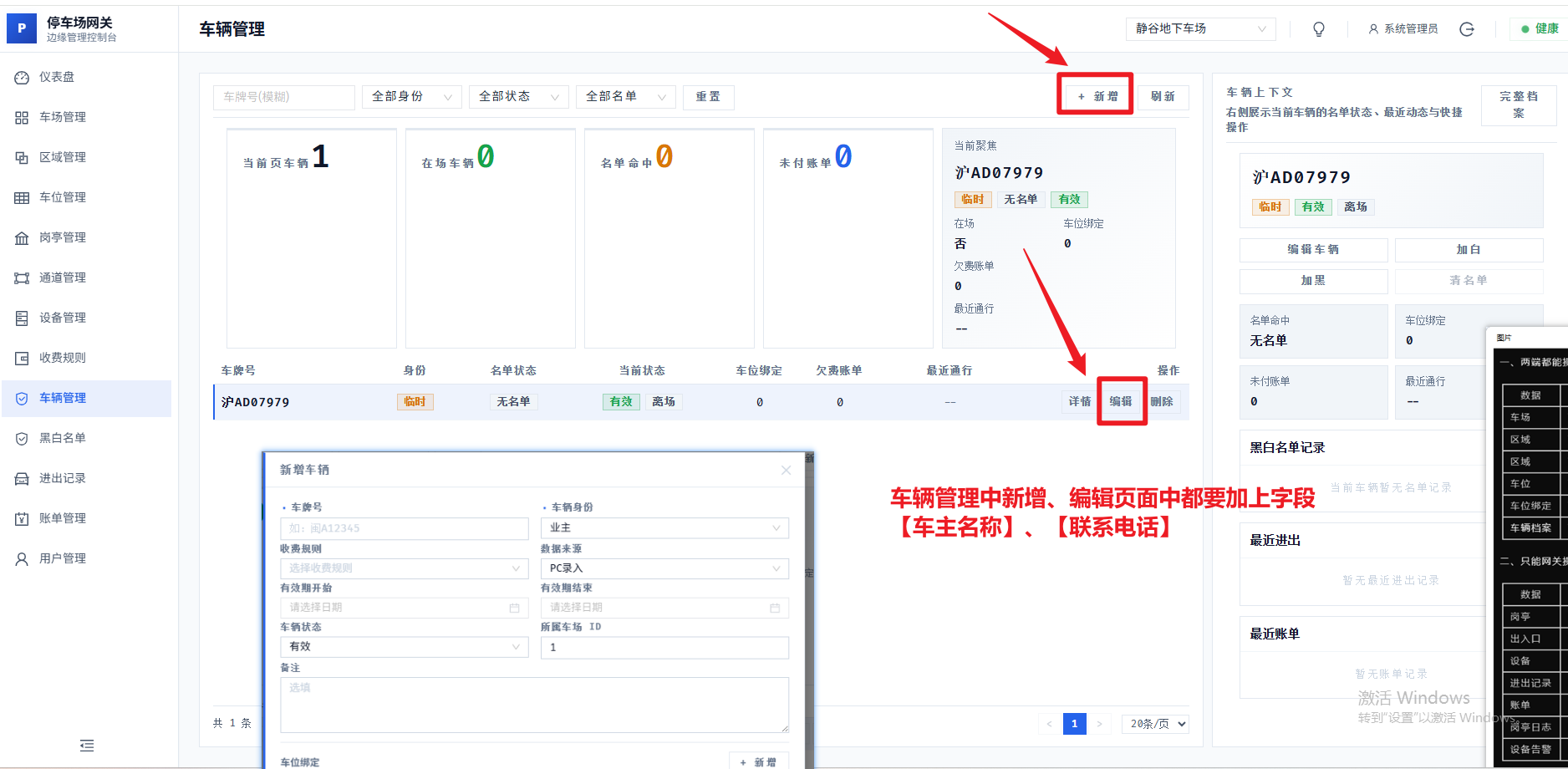Click the add new vehicle button

(1097, 97)
